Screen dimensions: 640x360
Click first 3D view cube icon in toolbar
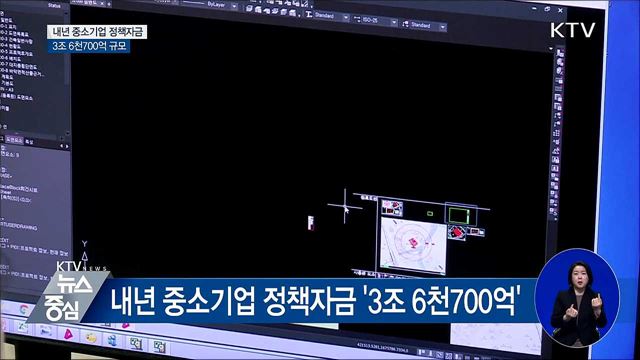tap(249, 8)
